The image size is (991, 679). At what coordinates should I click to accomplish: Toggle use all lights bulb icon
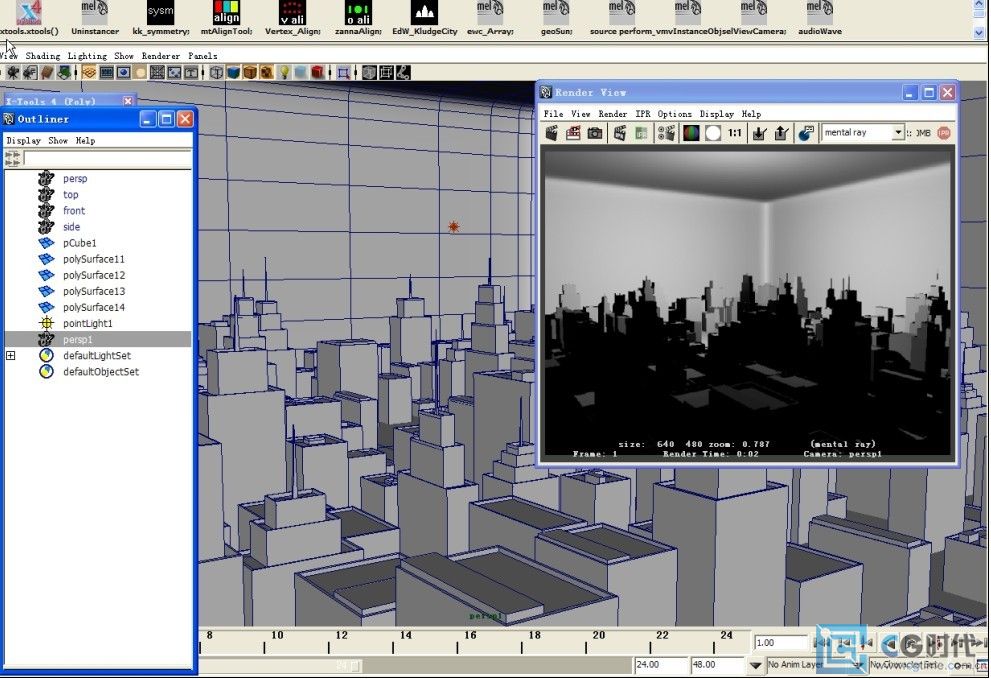[284, 73]
